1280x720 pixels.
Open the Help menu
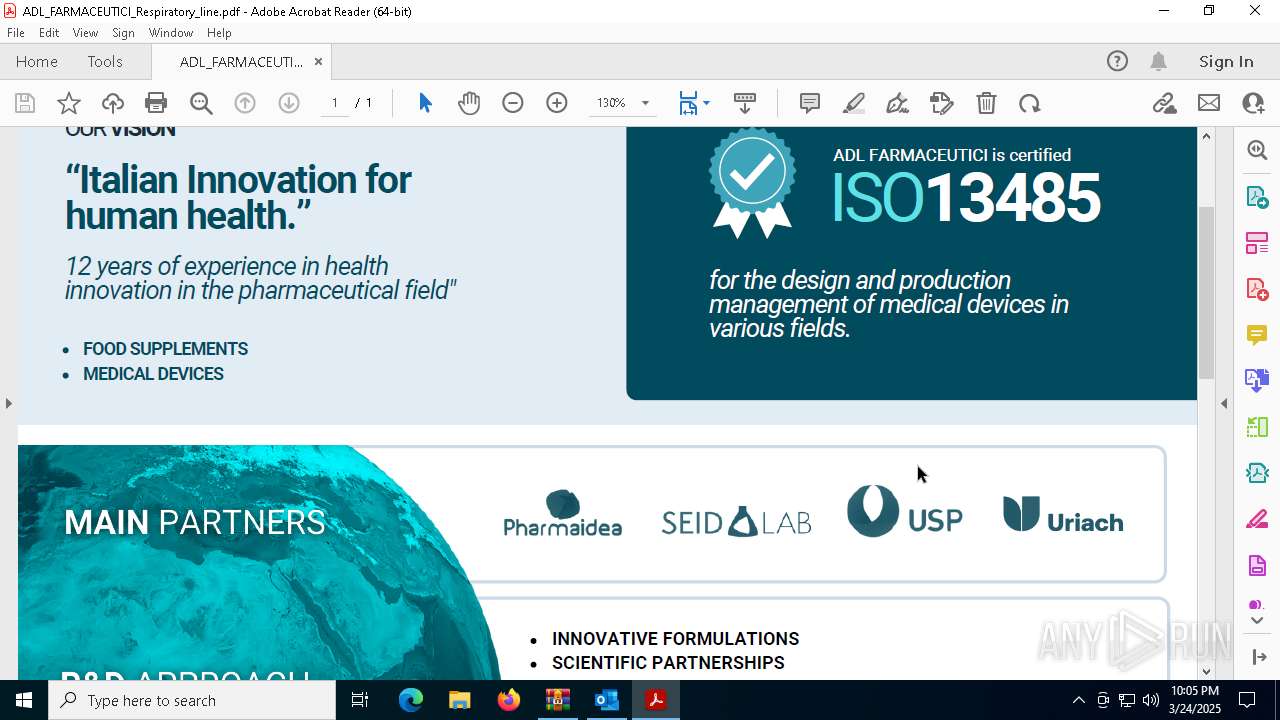click(219, 33)
